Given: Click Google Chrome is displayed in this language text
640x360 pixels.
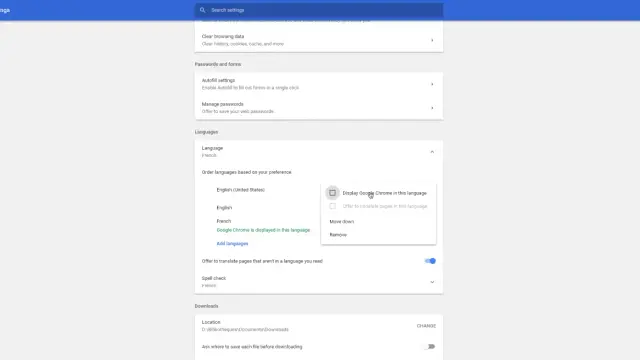Looking at the screenshot, I should pos(263,230).
